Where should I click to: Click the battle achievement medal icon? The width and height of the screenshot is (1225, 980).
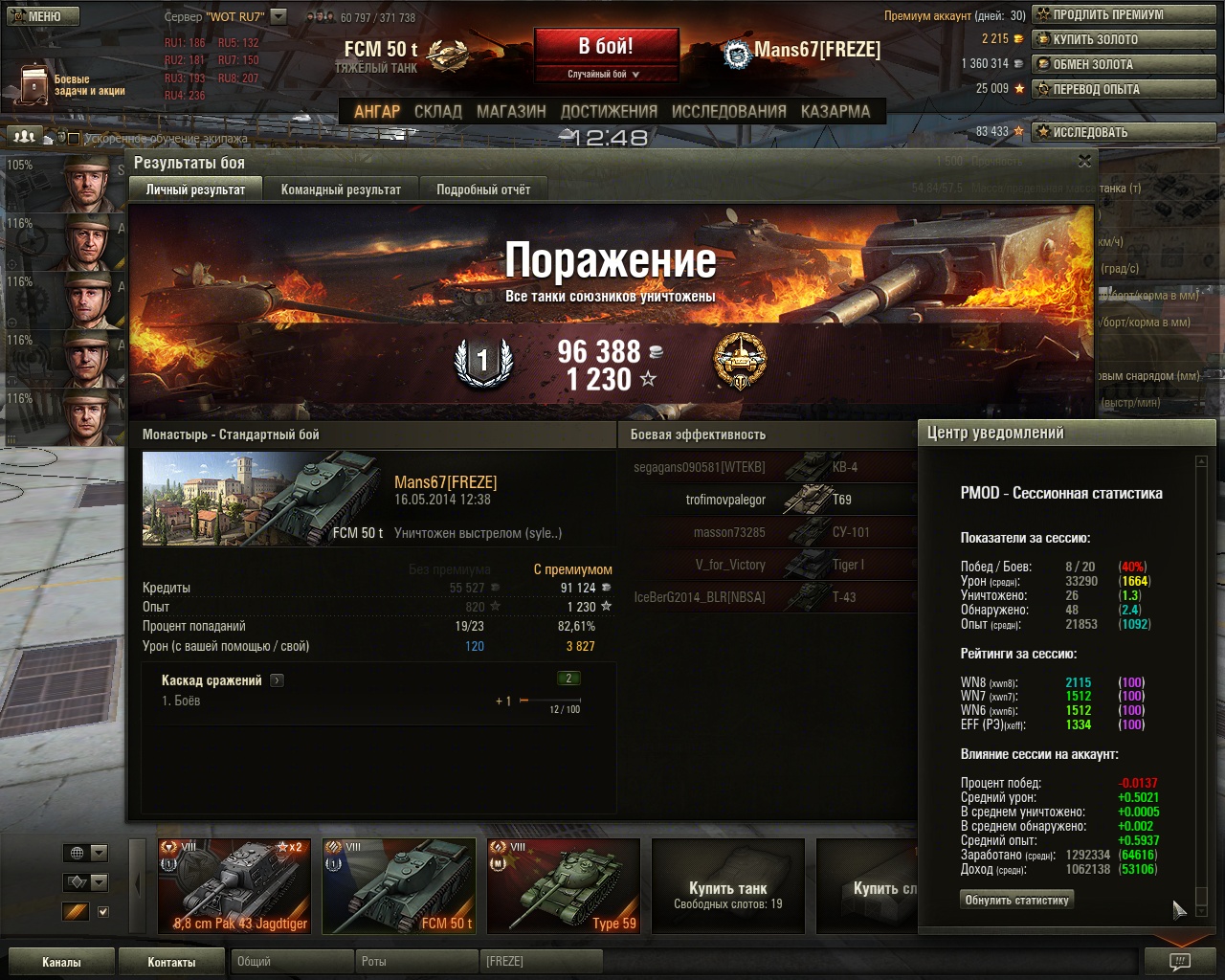pyautogui.click(x=740, y=362)
